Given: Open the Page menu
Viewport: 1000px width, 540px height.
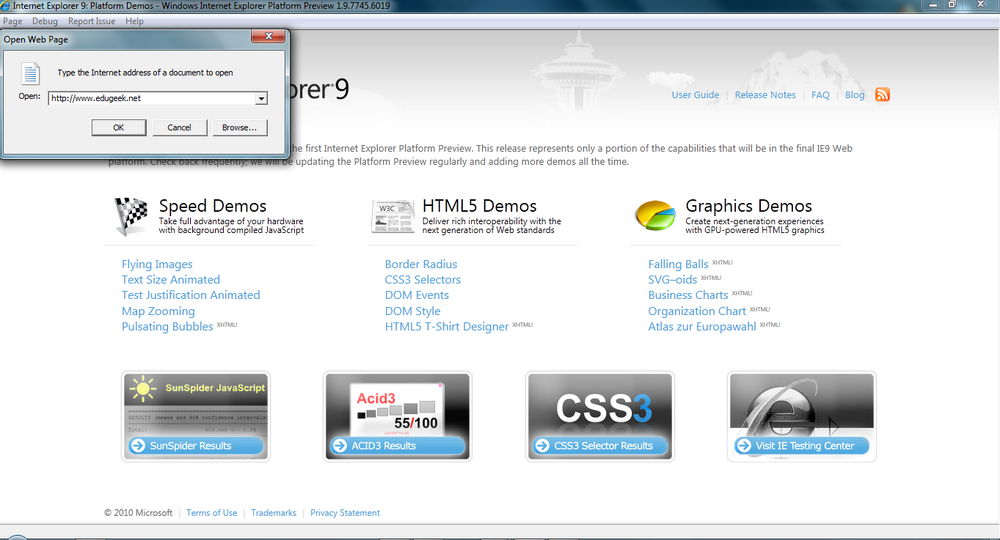Looking at the screenshot, I should (12, 21).
